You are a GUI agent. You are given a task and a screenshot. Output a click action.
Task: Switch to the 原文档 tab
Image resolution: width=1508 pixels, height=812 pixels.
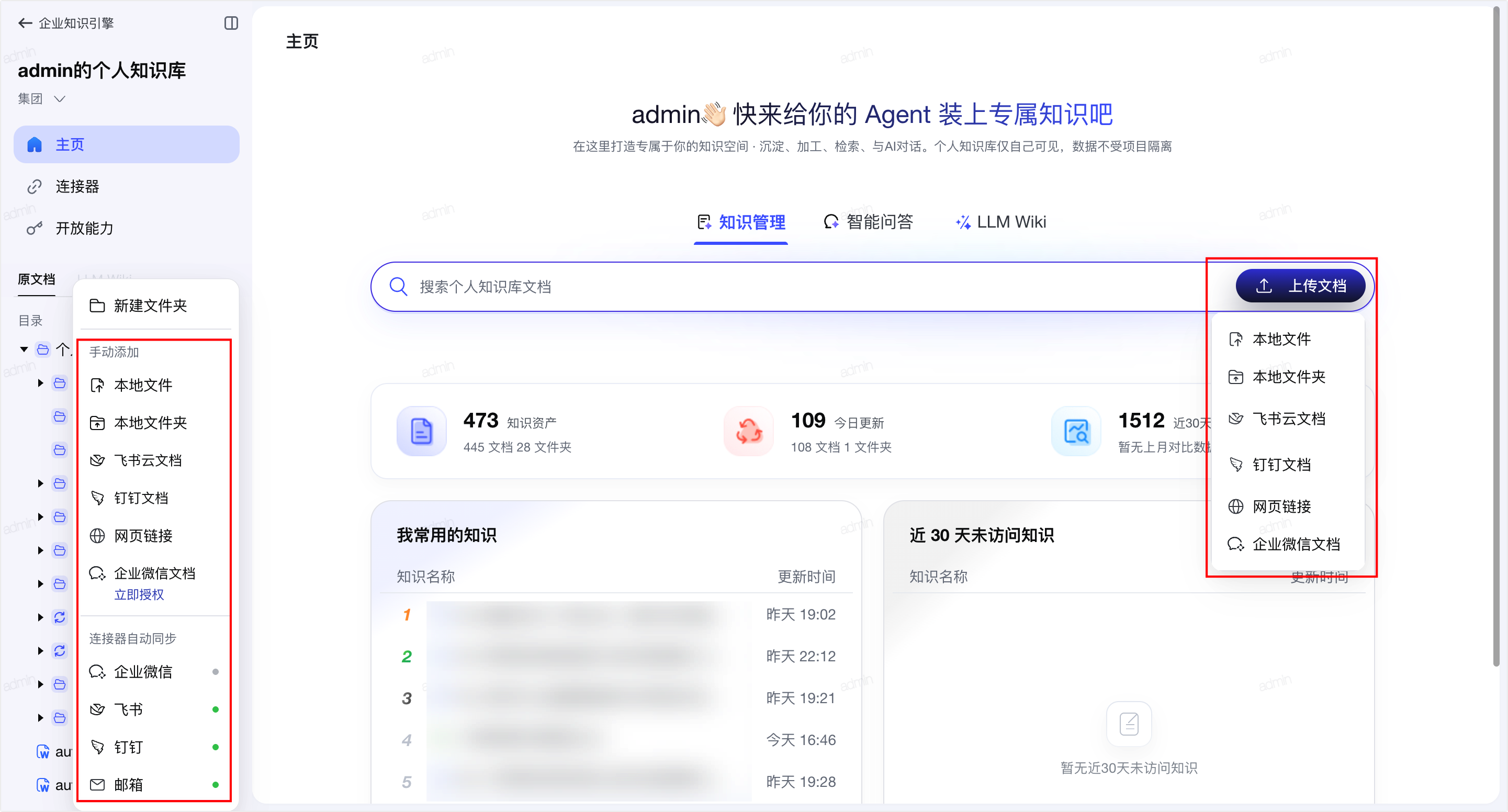pyautogui.click(x=36, y=279)
